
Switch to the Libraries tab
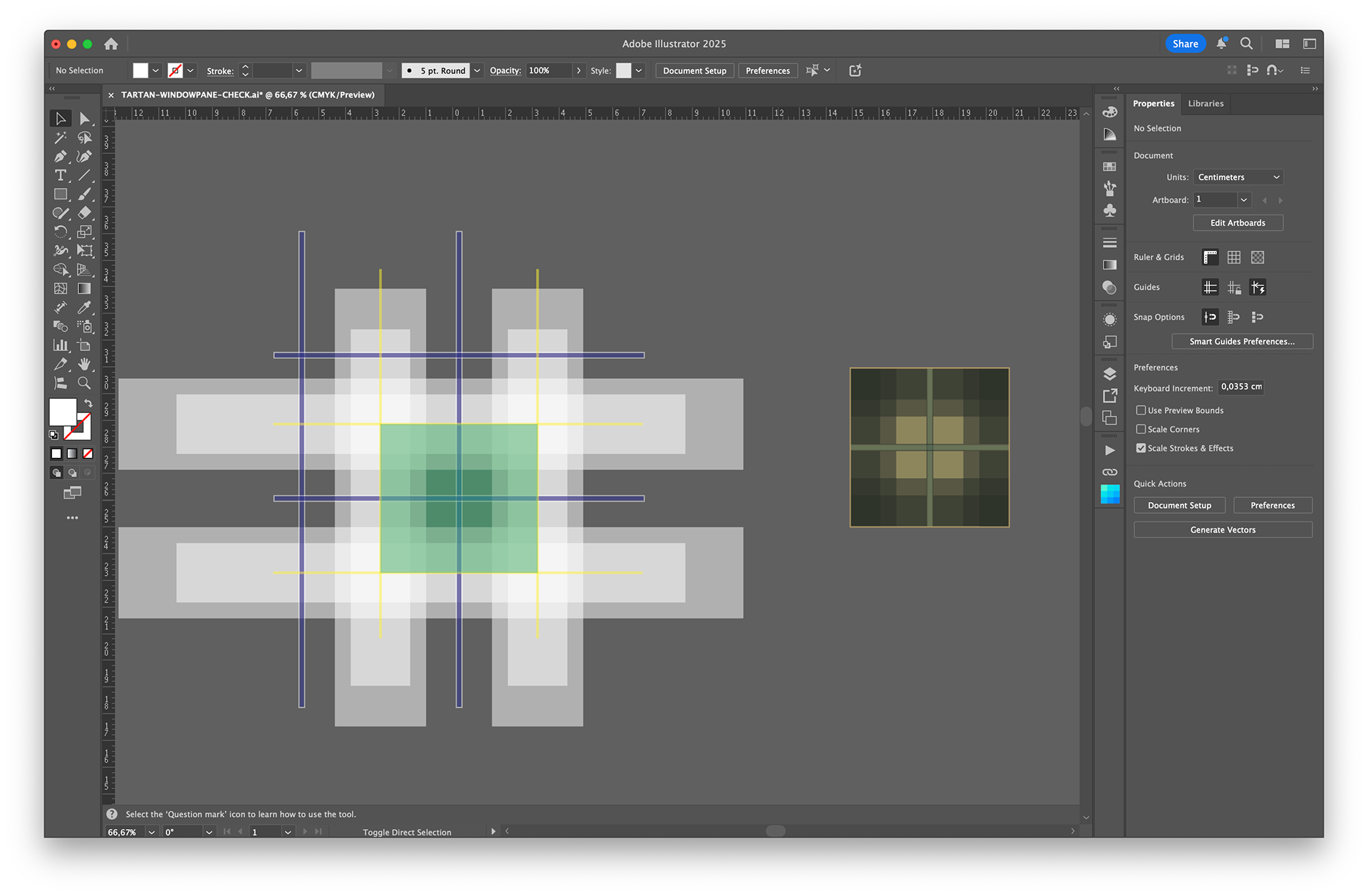pos(1206,103)
